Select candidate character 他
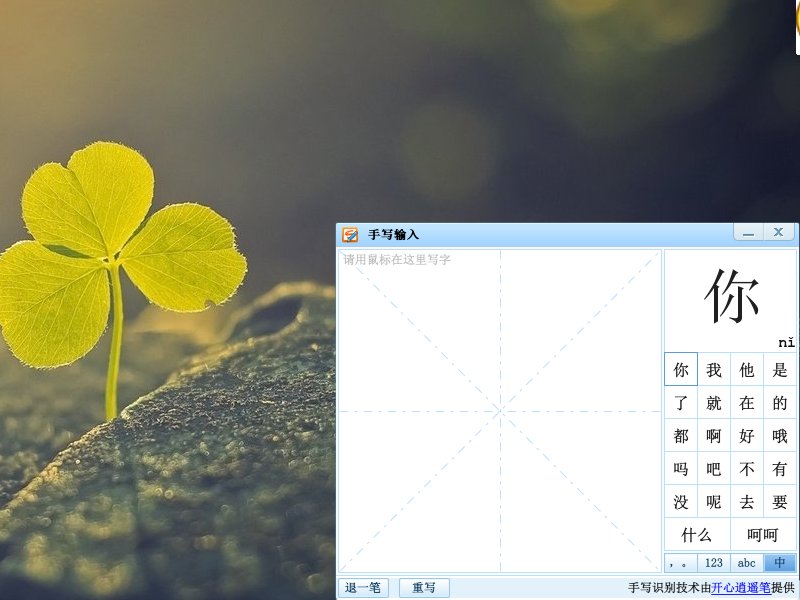The image size is (800, 600). click(746, 369)
